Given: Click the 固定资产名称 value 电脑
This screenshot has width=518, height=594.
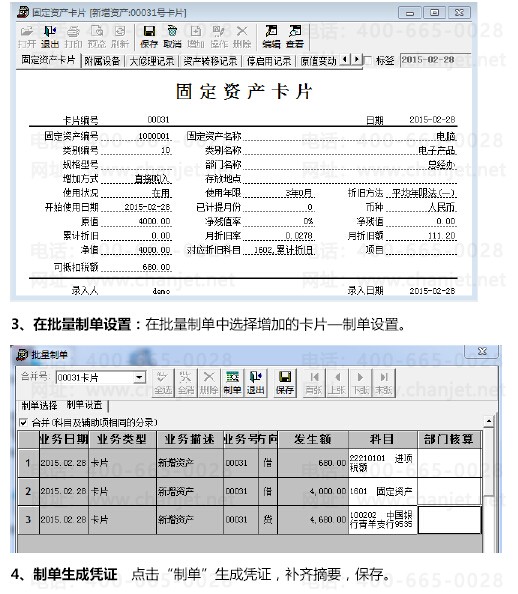Looking at the screenshot, I should (446, 136).
